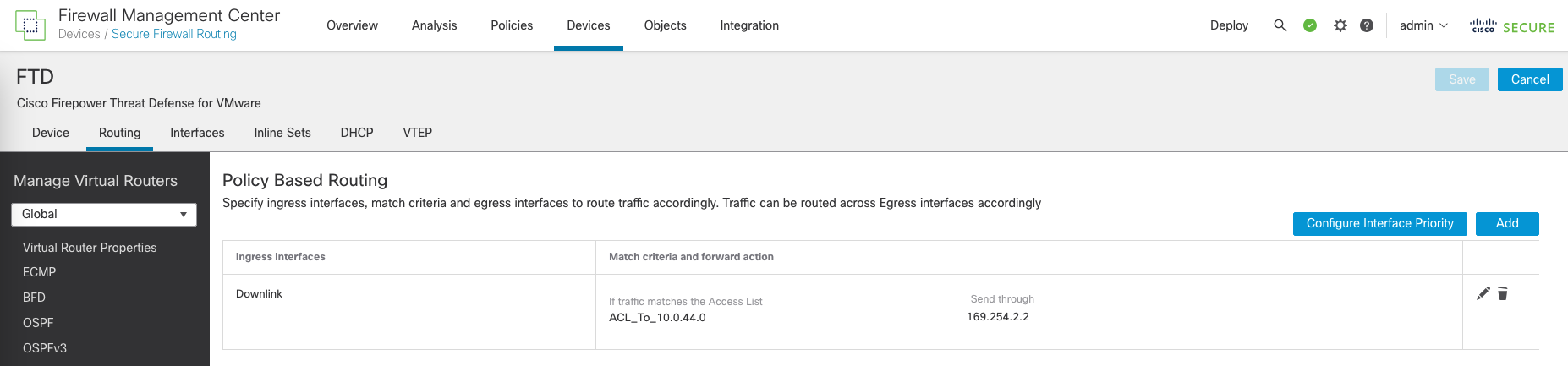Switch to the Interfaces tab
The image size is (1568, 366).
pyautogui.click(x=197, y=133)
